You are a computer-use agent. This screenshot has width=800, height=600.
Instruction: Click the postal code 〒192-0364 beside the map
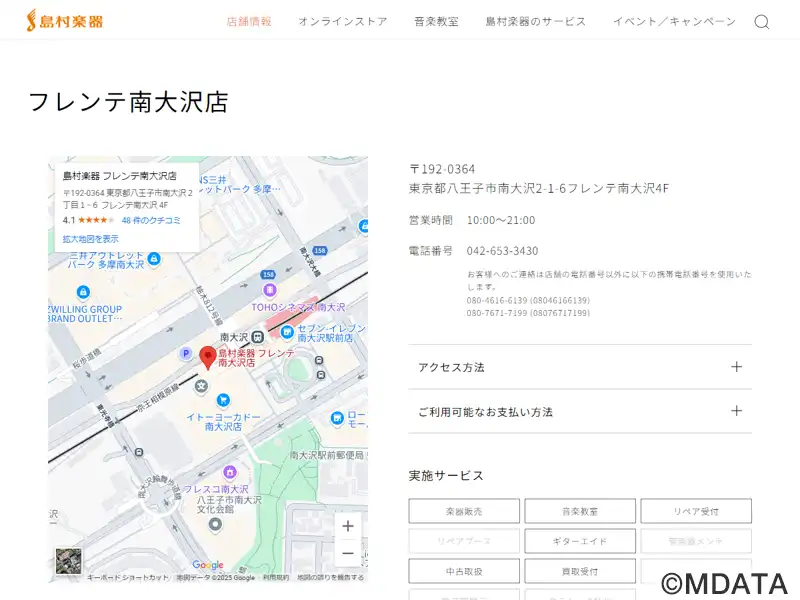point(442,169)
